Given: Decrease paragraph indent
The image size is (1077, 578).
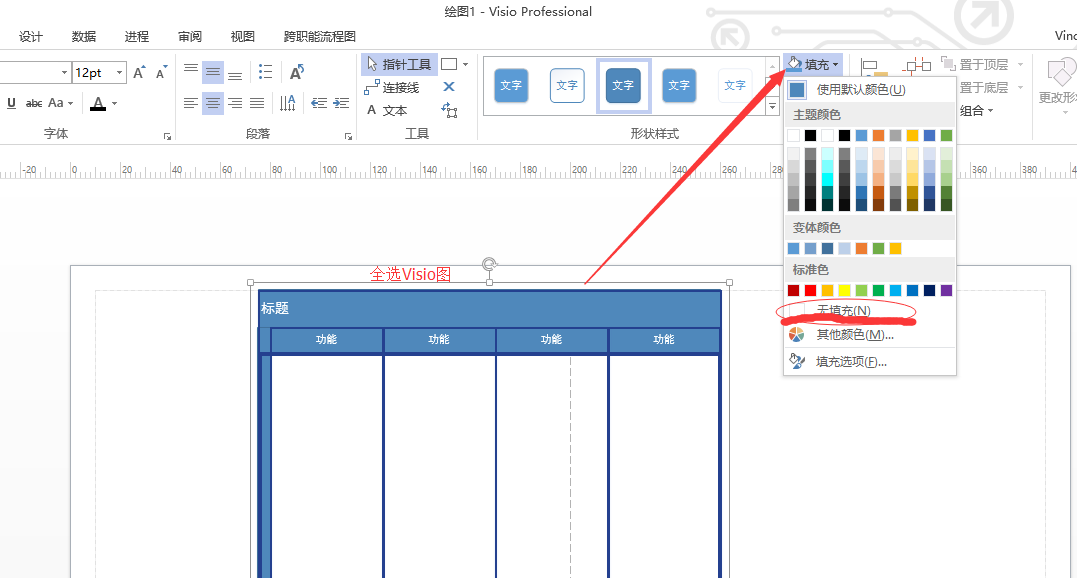Looking at the screenshot, I should [x=319, y=103].
